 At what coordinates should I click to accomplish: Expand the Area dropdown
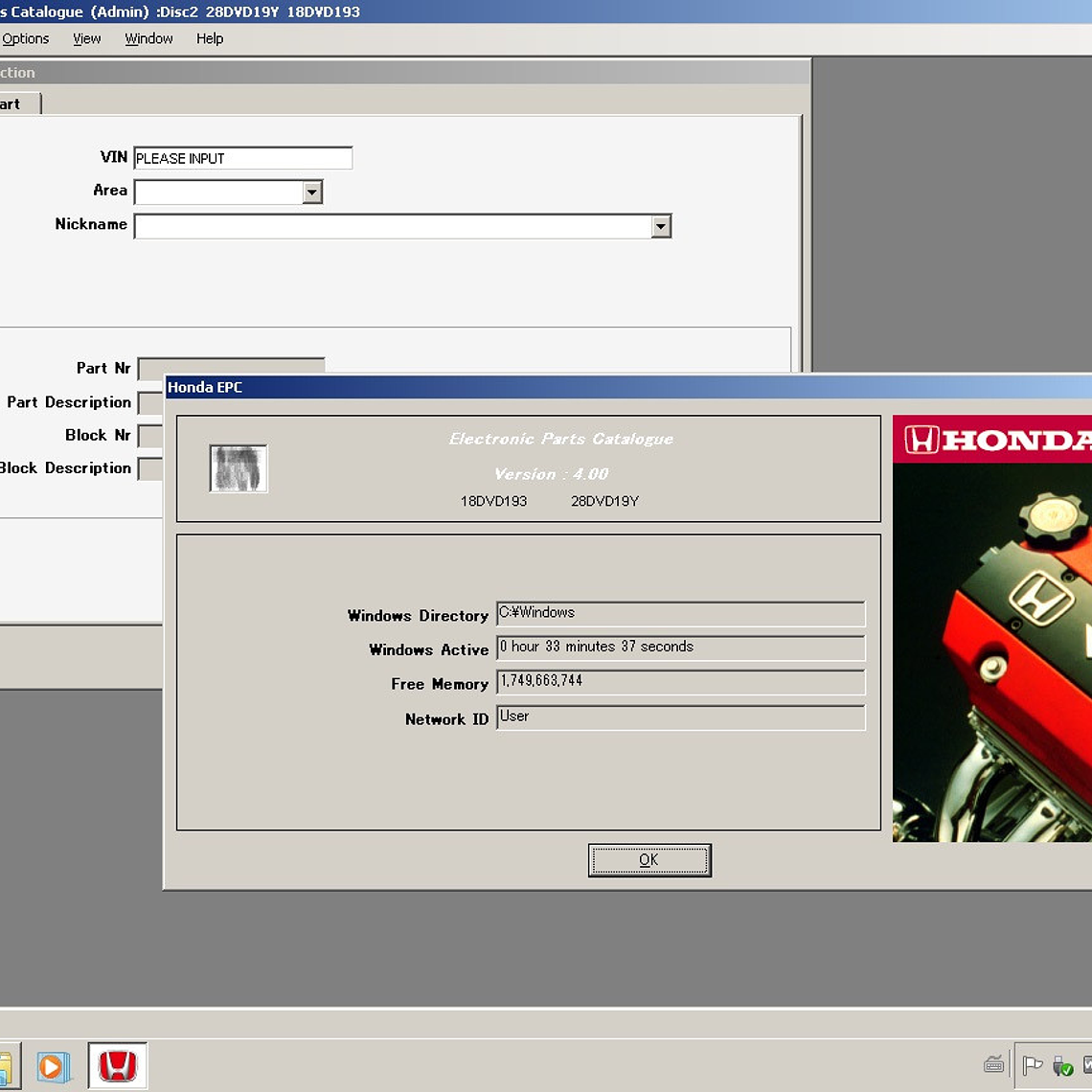311,193
